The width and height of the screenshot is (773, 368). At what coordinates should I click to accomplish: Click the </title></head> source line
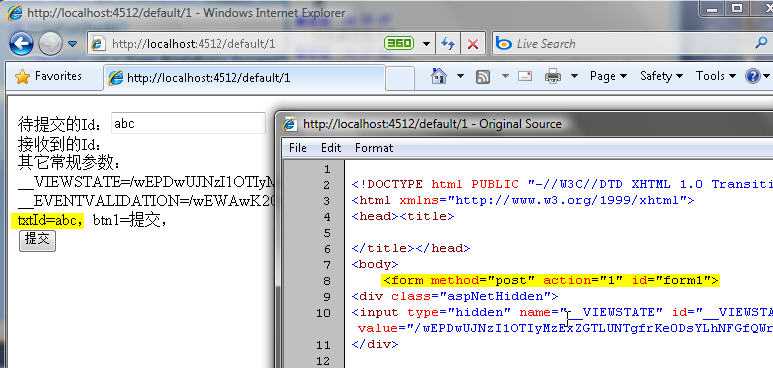point(411,248)
